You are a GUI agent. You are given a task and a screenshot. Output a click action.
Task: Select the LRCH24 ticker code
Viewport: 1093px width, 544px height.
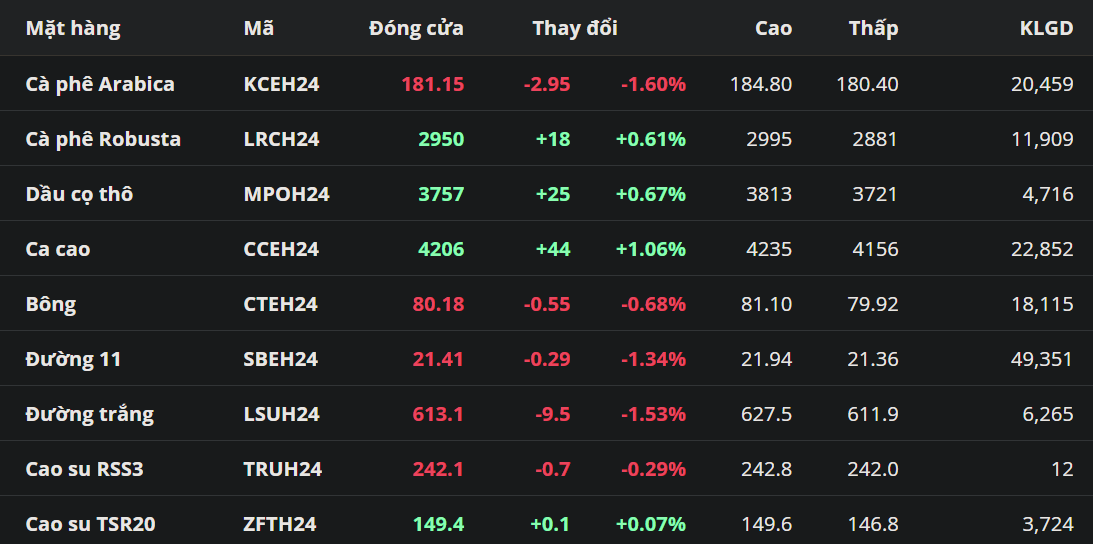coord(281,139)
